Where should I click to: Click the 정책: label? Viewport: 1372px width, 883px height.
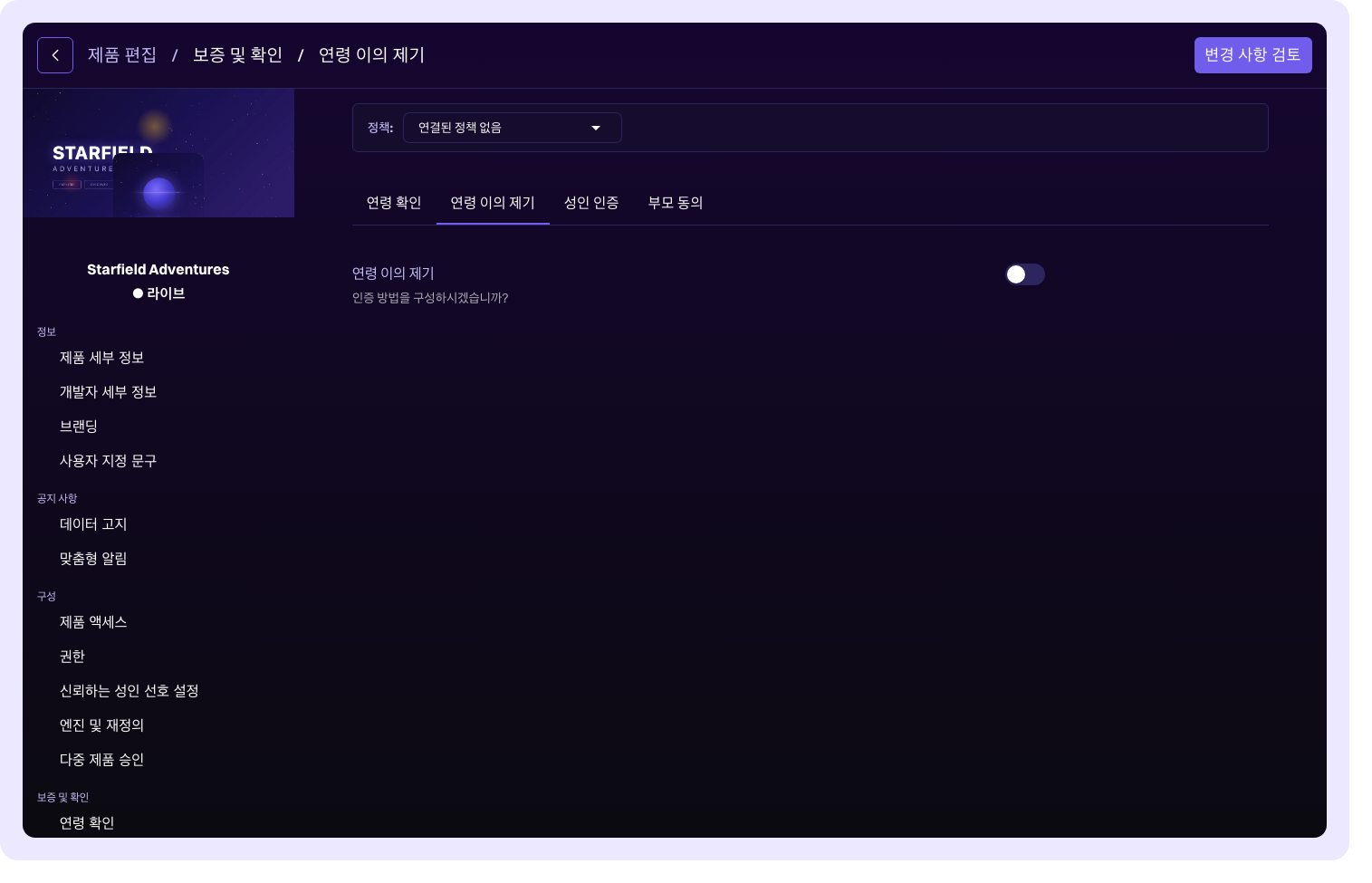pyautogui.click(x=380, y=128)
